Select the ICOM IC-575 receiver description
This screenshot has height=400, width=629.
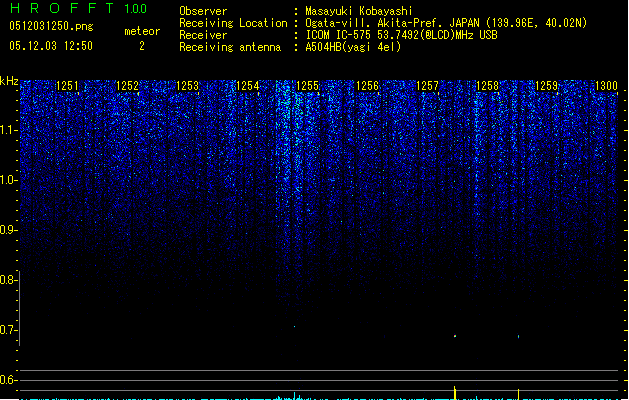pyautogui.click(x=402, y=35)
